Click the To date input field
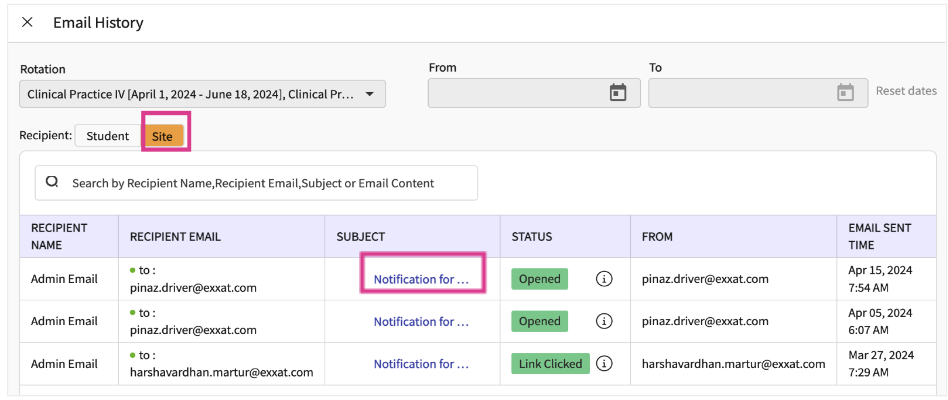This screenshot has height=400, width=948. click(738, 93)
